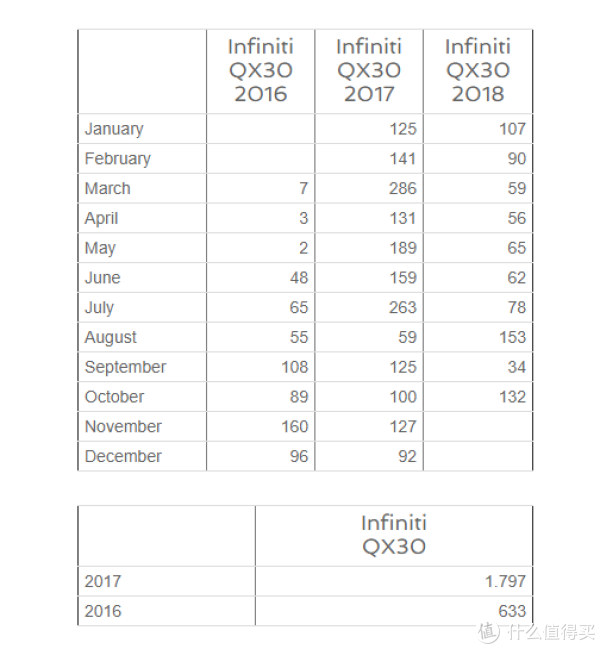Select the February 2018 value 90
Image resolution: width=600 pixels, height=649 pixels.
click(x=517, y=159)
